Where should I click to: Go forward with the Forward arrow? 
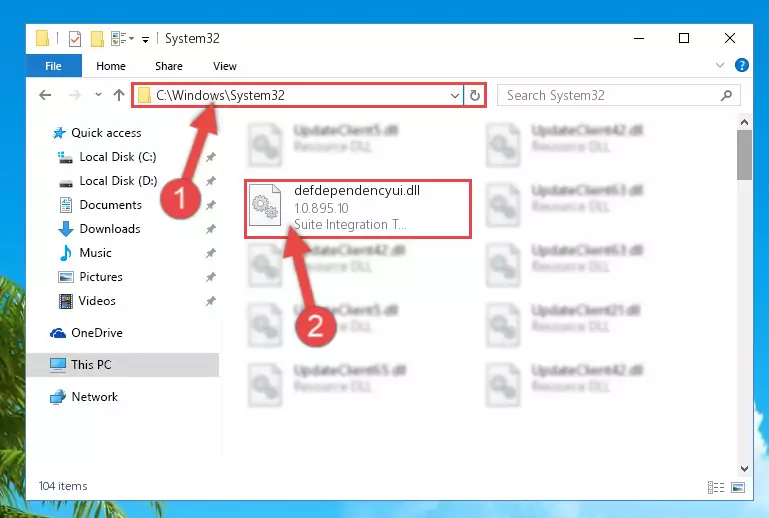point(75,95)
